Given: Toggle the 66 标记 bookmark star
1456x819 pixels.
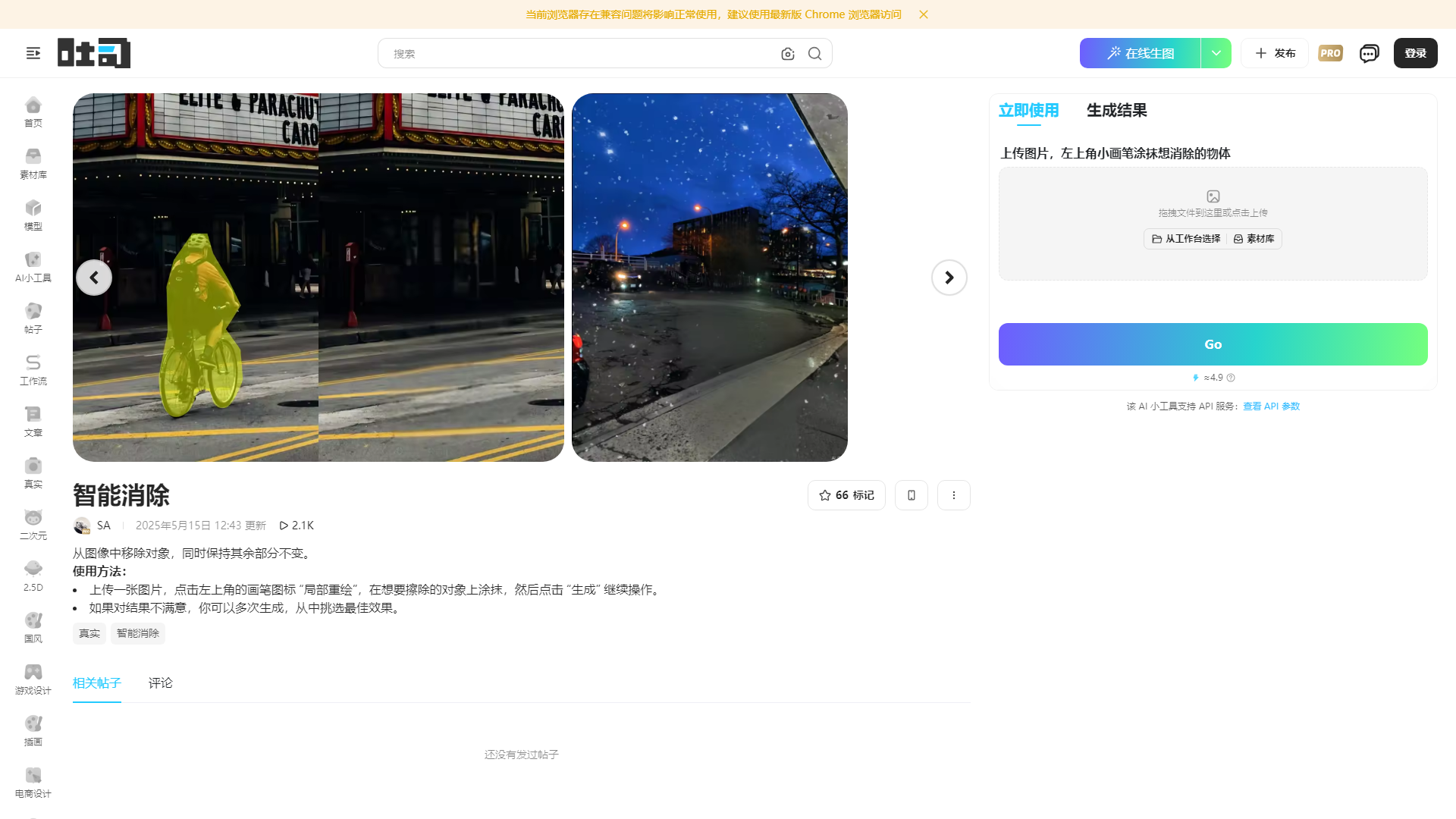Looking at the screenshot, I should [x=846, y=494].
